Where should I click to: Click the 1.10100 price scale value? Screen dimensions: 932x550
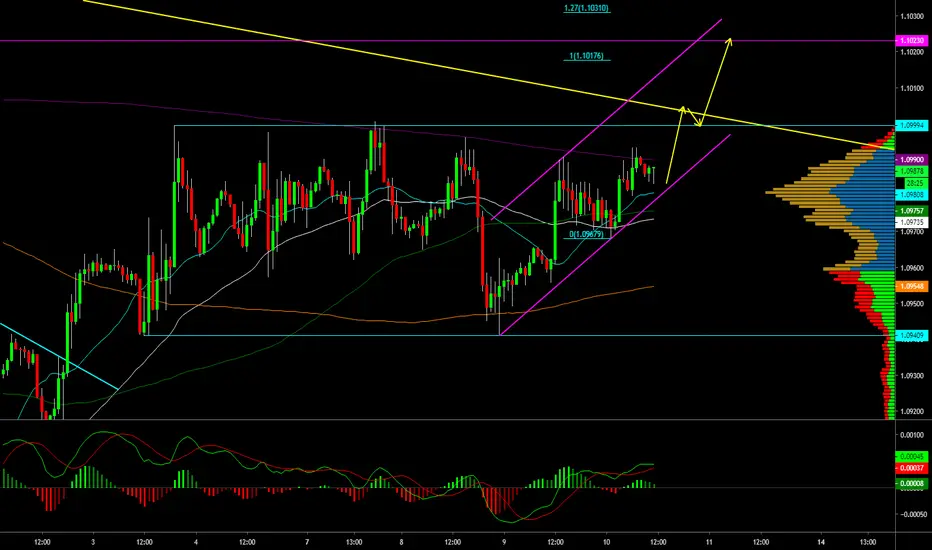(912, 88)
